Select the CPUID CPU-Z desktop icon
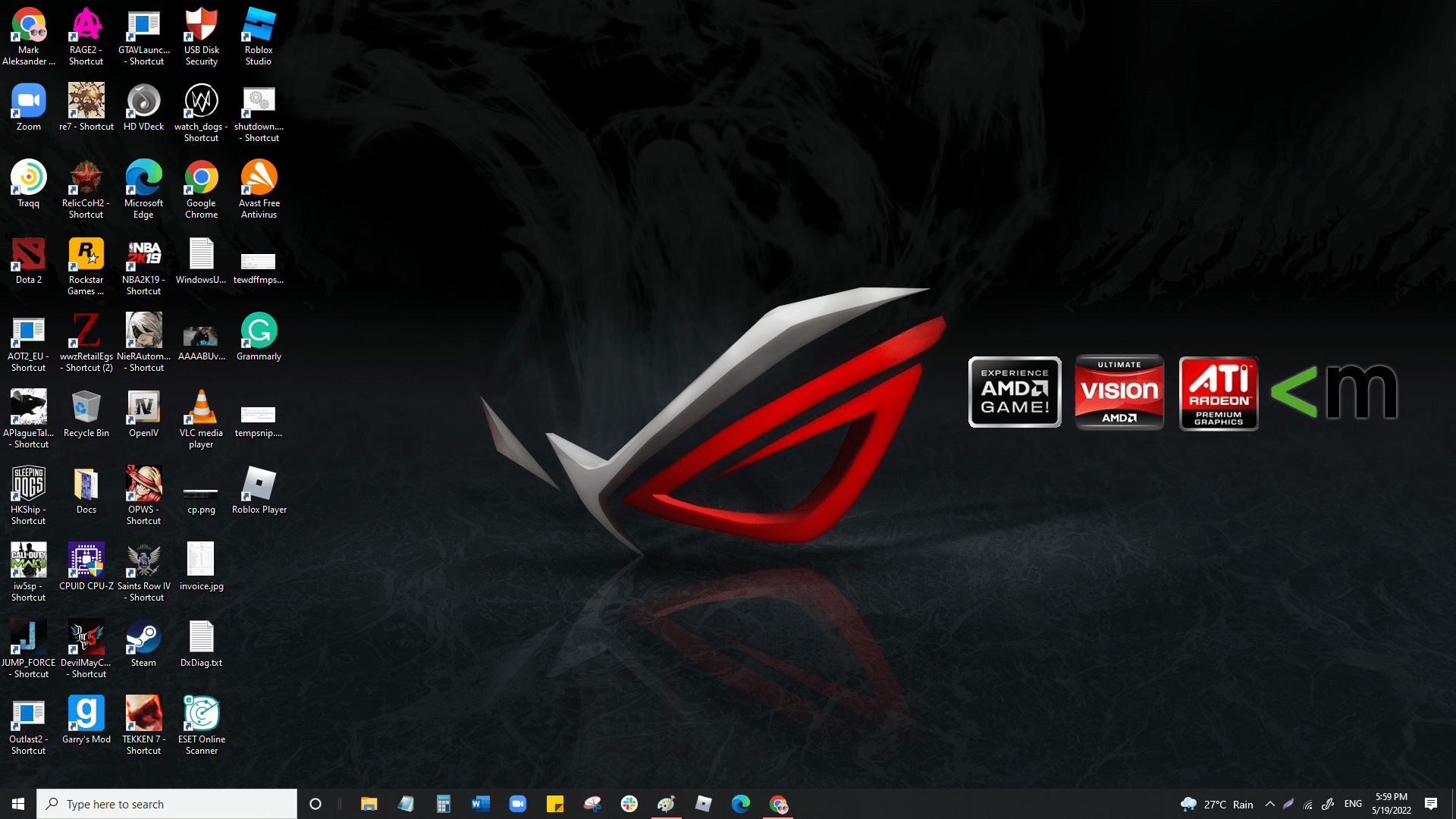The height and width of the screenshot is (819, 1456). click(x=86, y=567)
